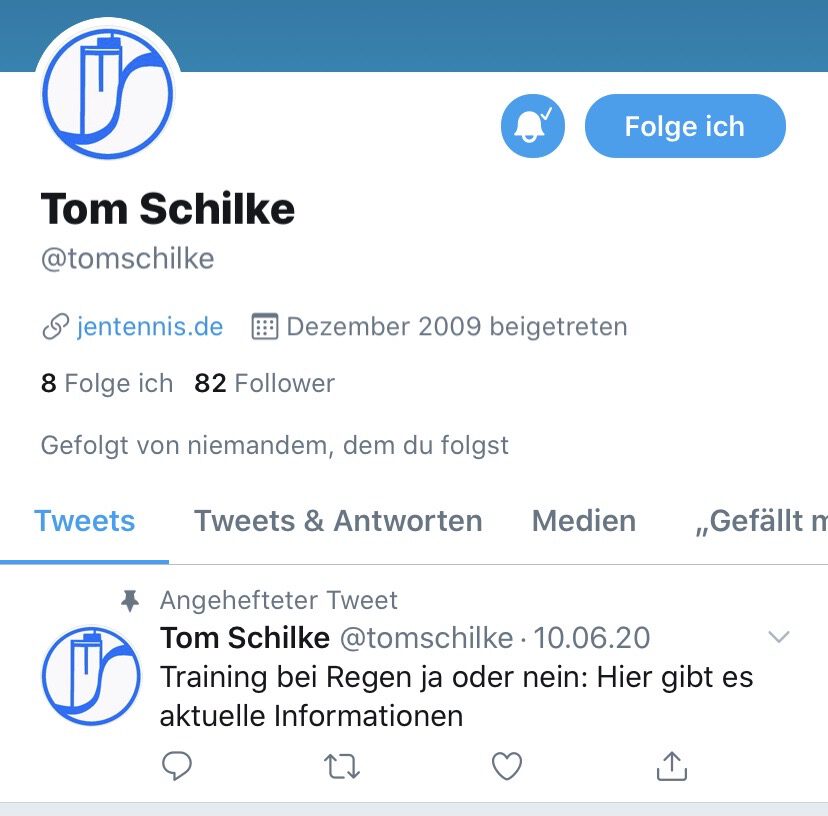Click the pin icon of Angehefteter Tweet
This screenshot has width=828, height=816.
[130, 601]
